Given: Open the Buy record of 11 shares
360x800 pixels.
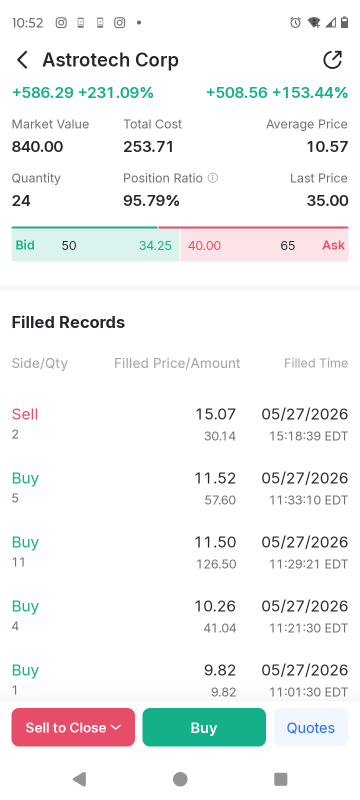Looking at the screenshot, I should [180, 552].
